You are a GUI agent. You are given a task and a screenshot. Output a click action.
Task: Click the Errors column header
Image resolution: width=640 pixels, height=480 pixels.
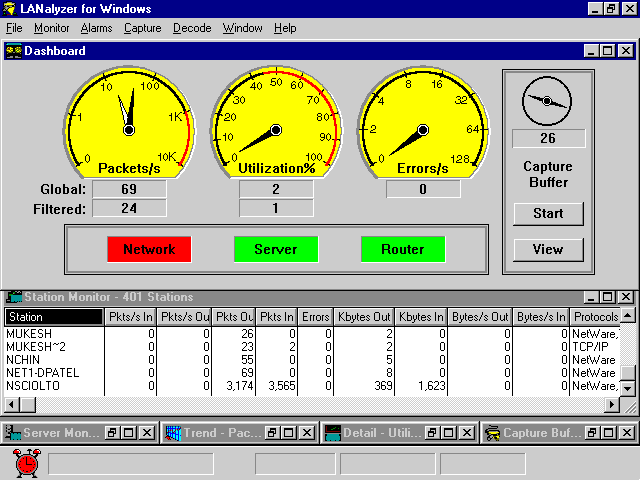pos(316,317)
